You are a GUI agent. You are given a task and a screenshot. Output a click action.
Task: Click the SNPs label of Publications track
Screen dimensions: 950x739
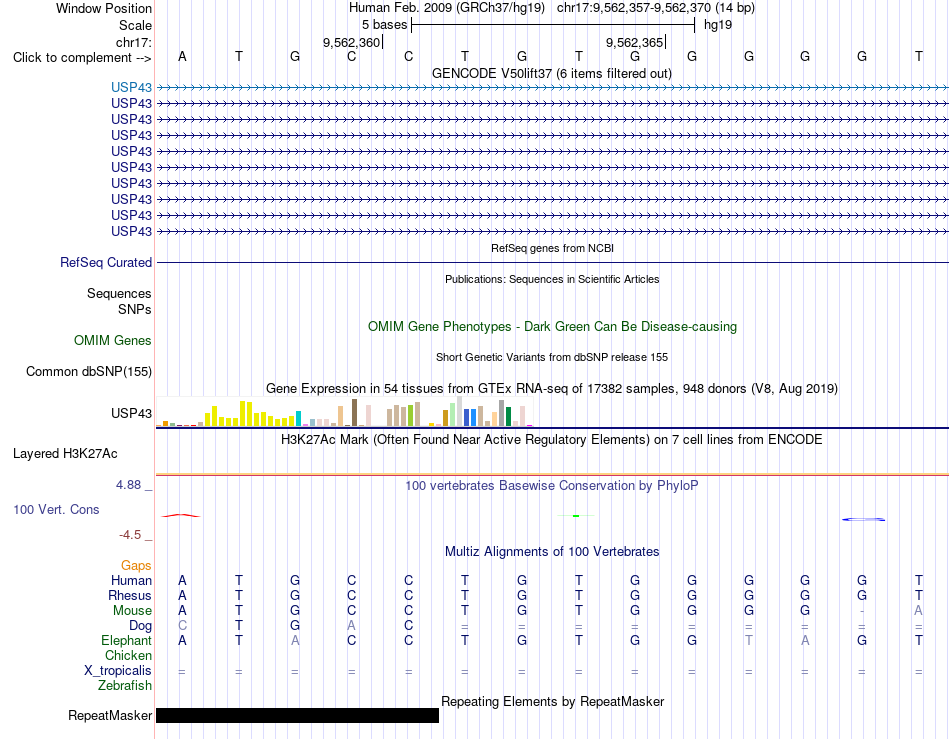[135, 310]
